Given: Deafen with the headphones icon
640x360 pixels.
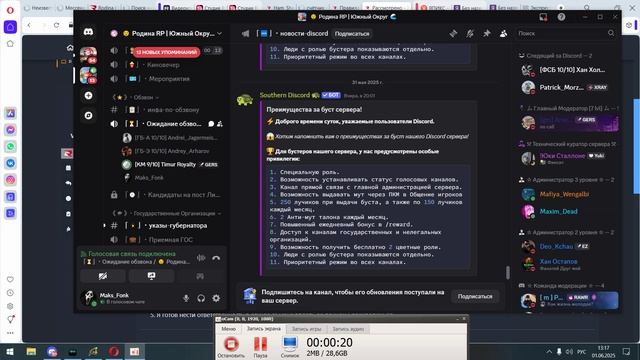Looking at the screenshot, I should [201, 298].
